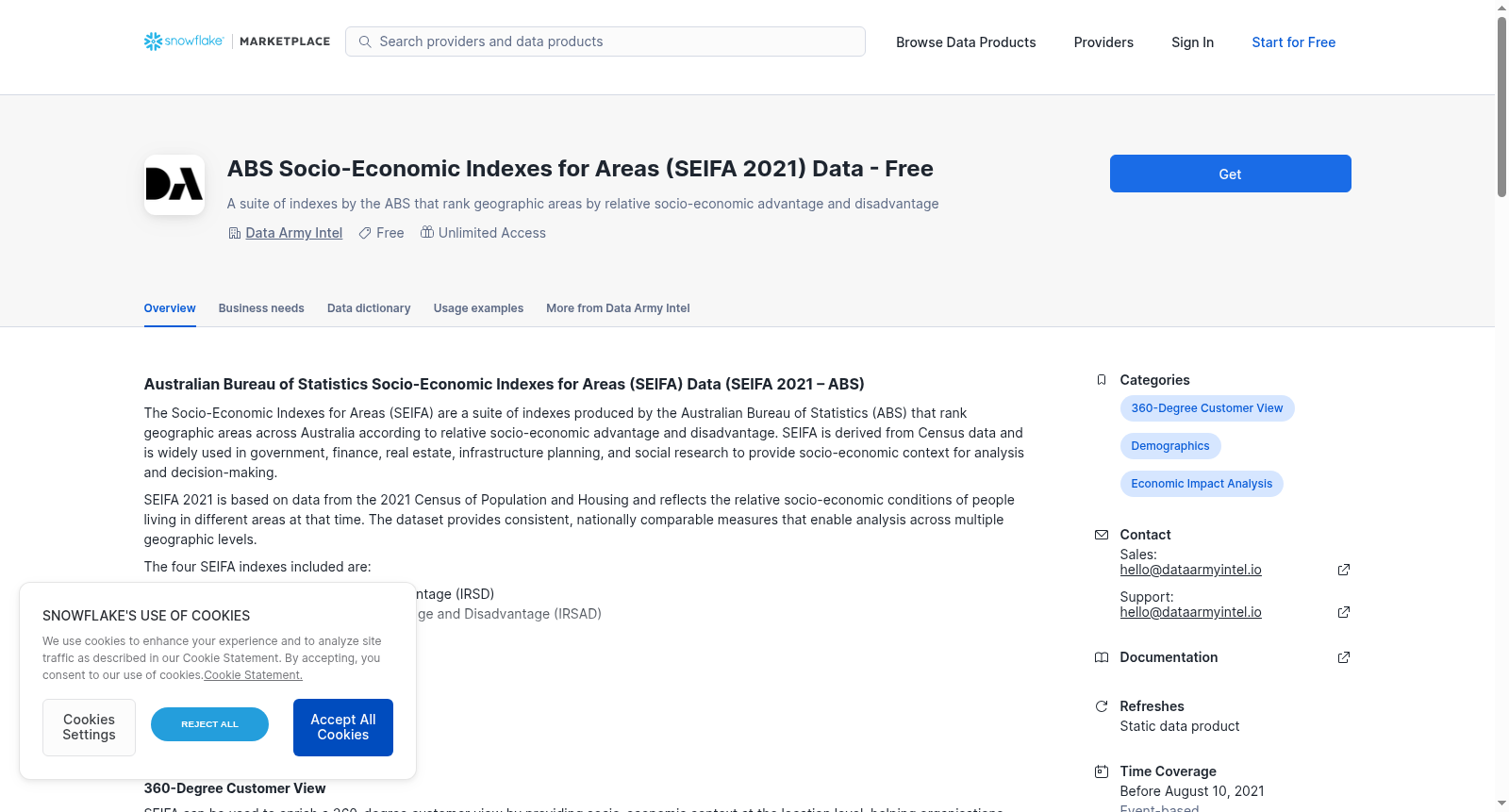This screenshot has width=1509, height=812.
Task: Select the Economic Impact Analysis category chip
Action: pos(1202,484)
